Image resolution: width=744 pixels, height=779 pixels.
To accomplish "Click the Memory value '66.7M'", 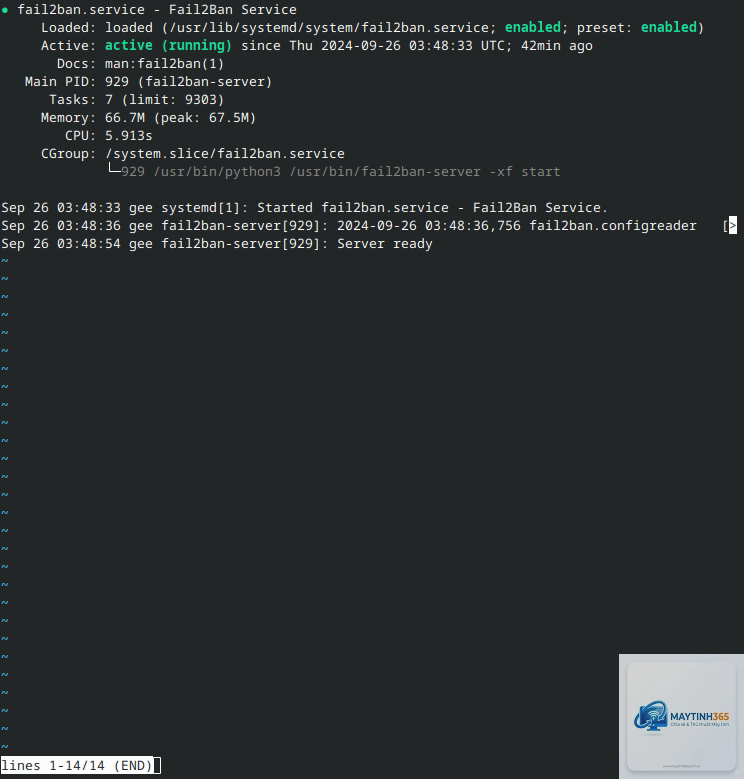I will click(x=125, y=118).
